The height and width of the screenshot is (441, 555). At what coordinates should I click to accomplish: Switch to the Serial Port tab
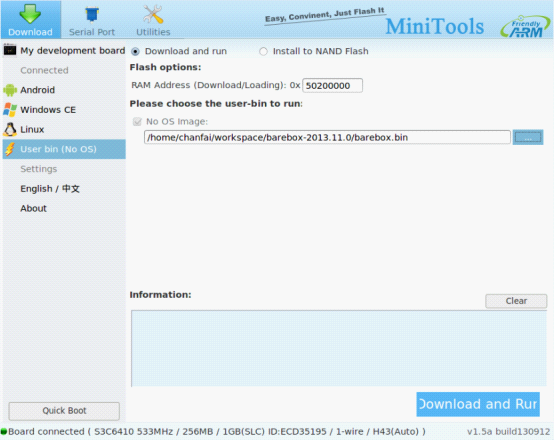[92, 19]
